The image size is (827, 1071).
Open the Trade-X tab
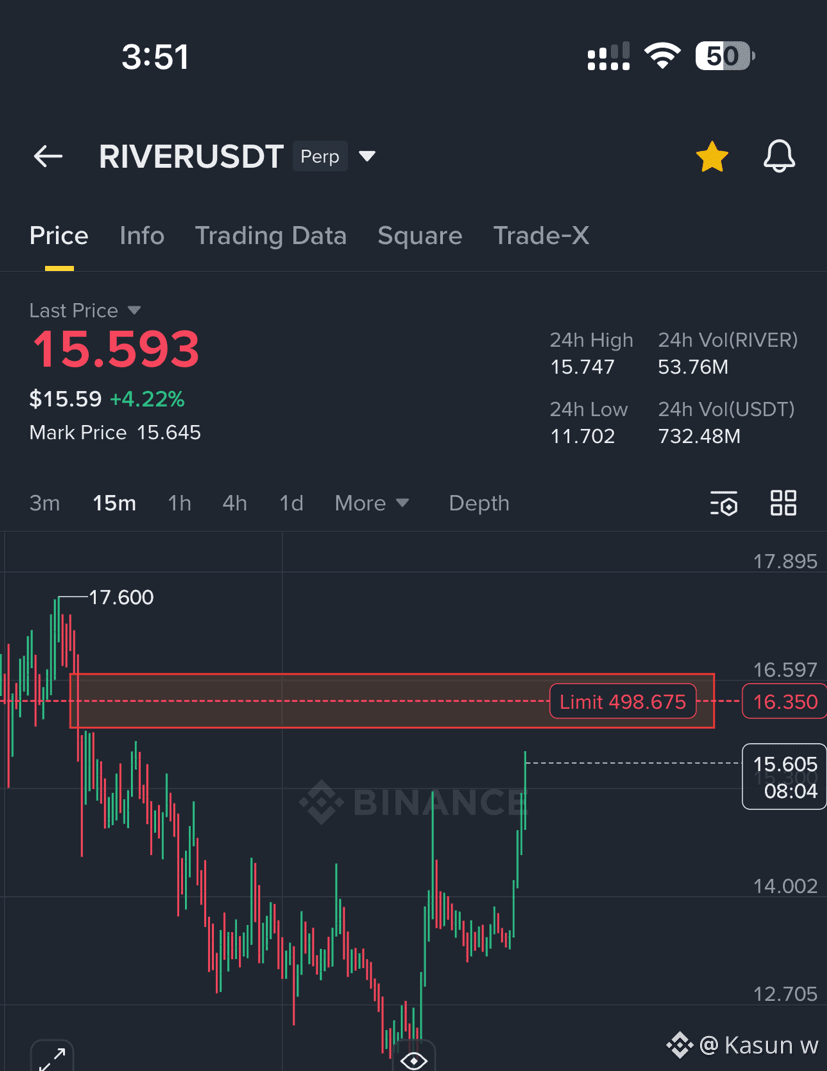pyautogui.click(x=541, y=236)
